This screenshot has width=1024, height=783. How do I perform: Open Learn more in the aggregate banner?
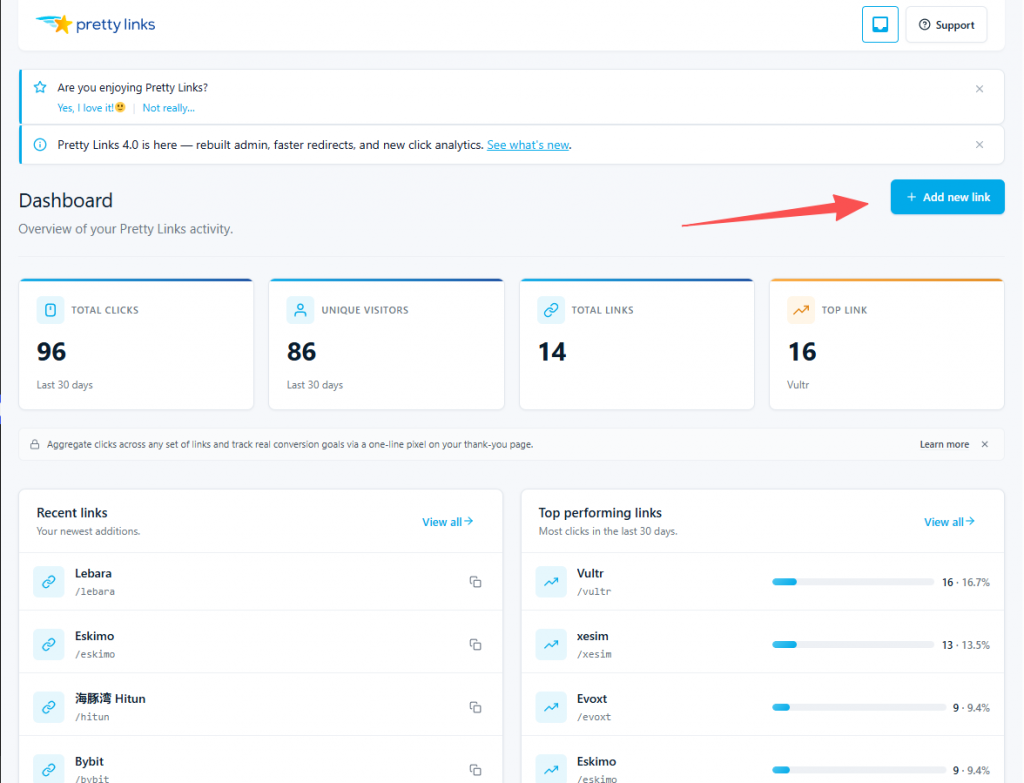944,445
